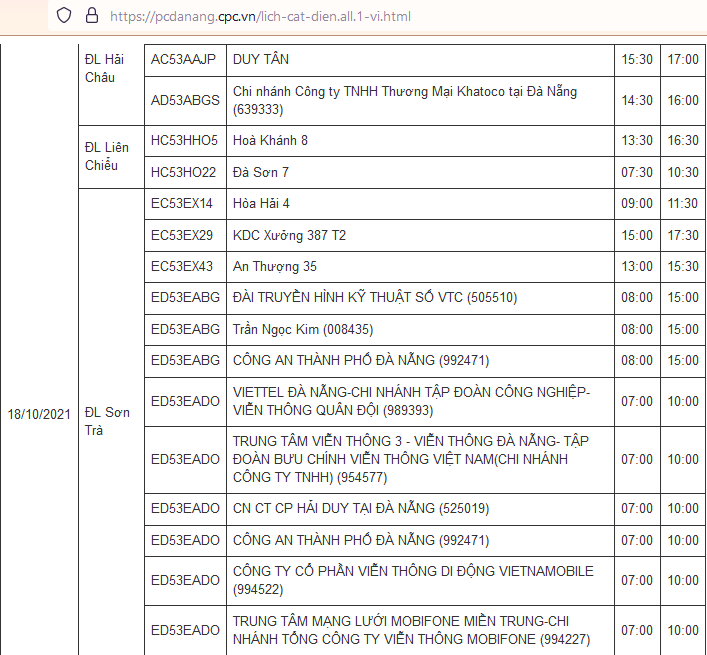Click start time 13:00 of An Thượng 35

(x=637, y=266)
